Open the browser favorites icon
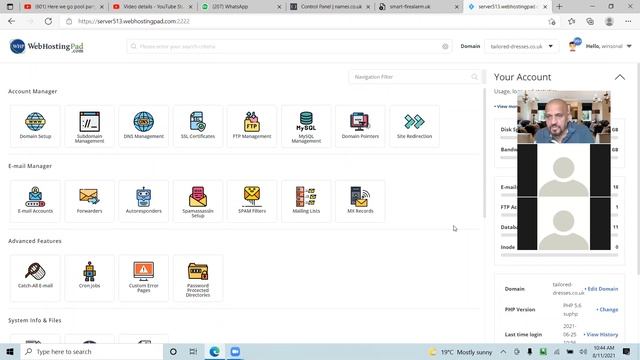640x360 pixels. click(571, 21)
